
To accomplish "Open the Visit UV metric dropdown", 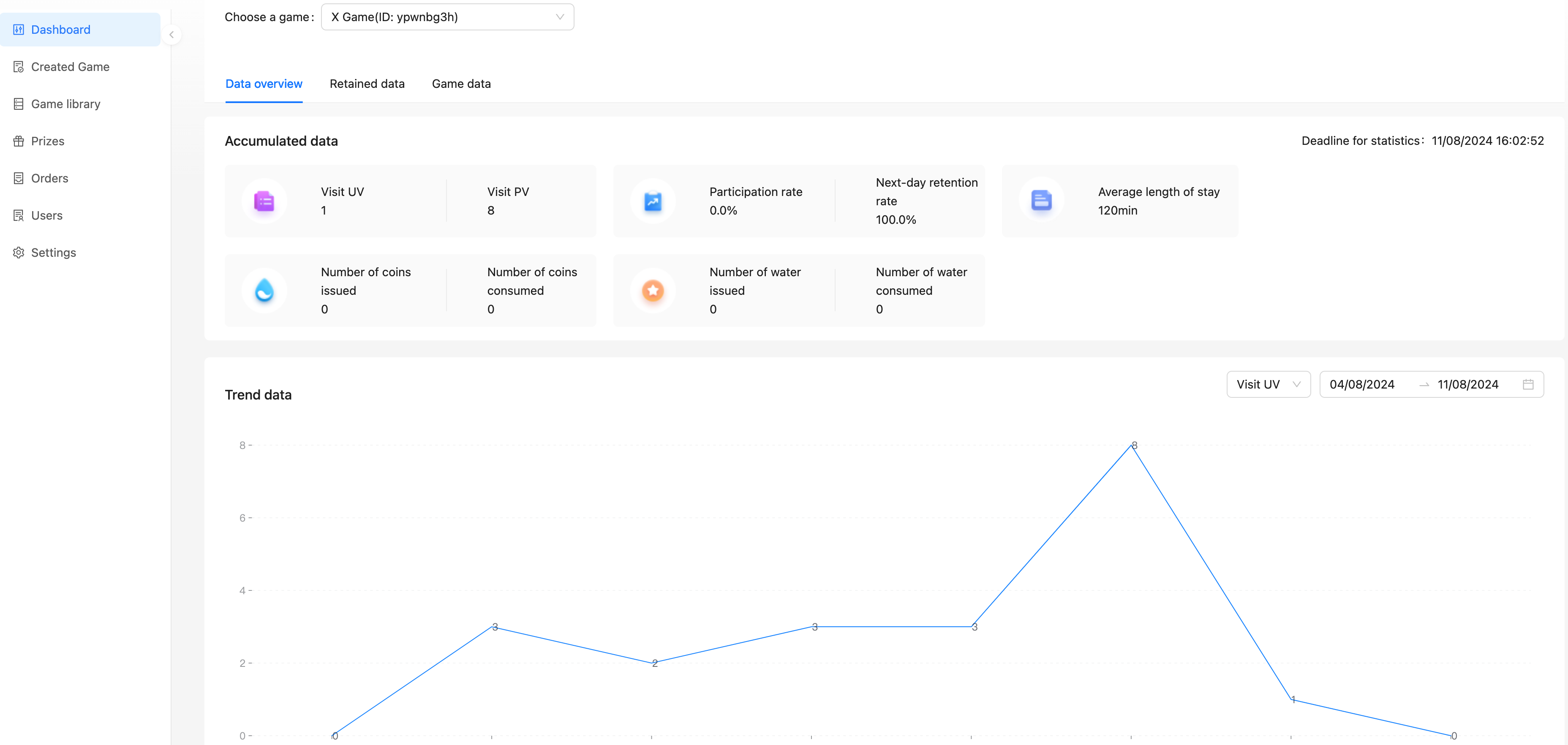I will pyautogui.click(x=1269, y=384).
